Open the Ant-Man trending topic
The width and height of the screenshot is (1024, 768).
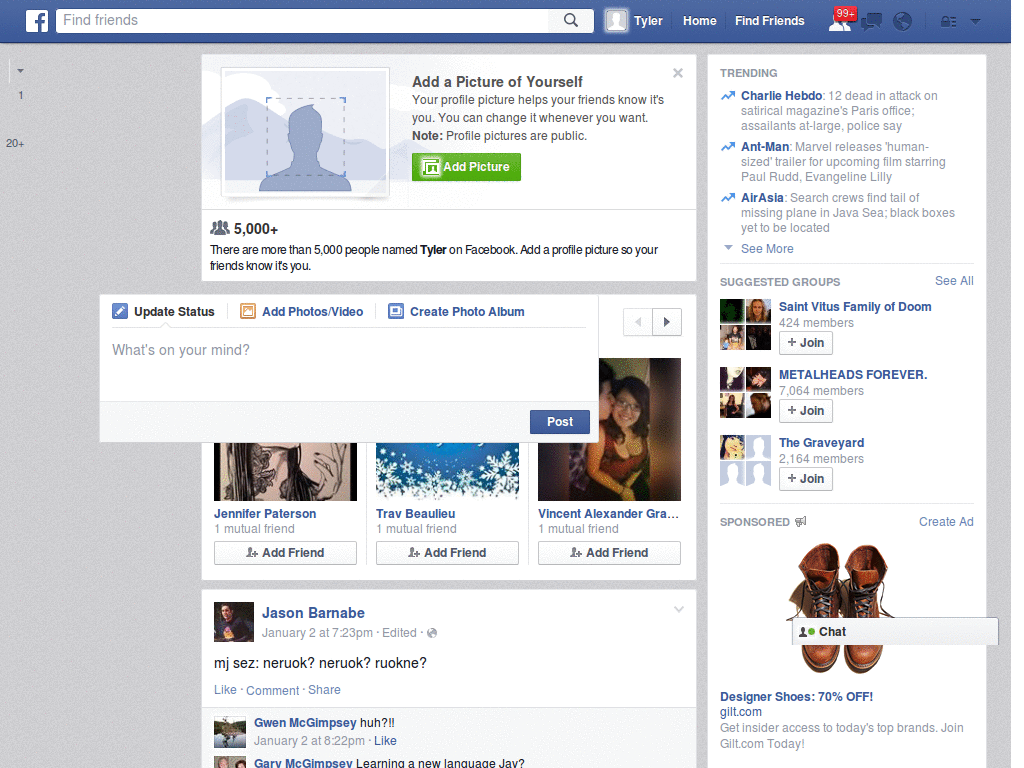coord(765,147)
